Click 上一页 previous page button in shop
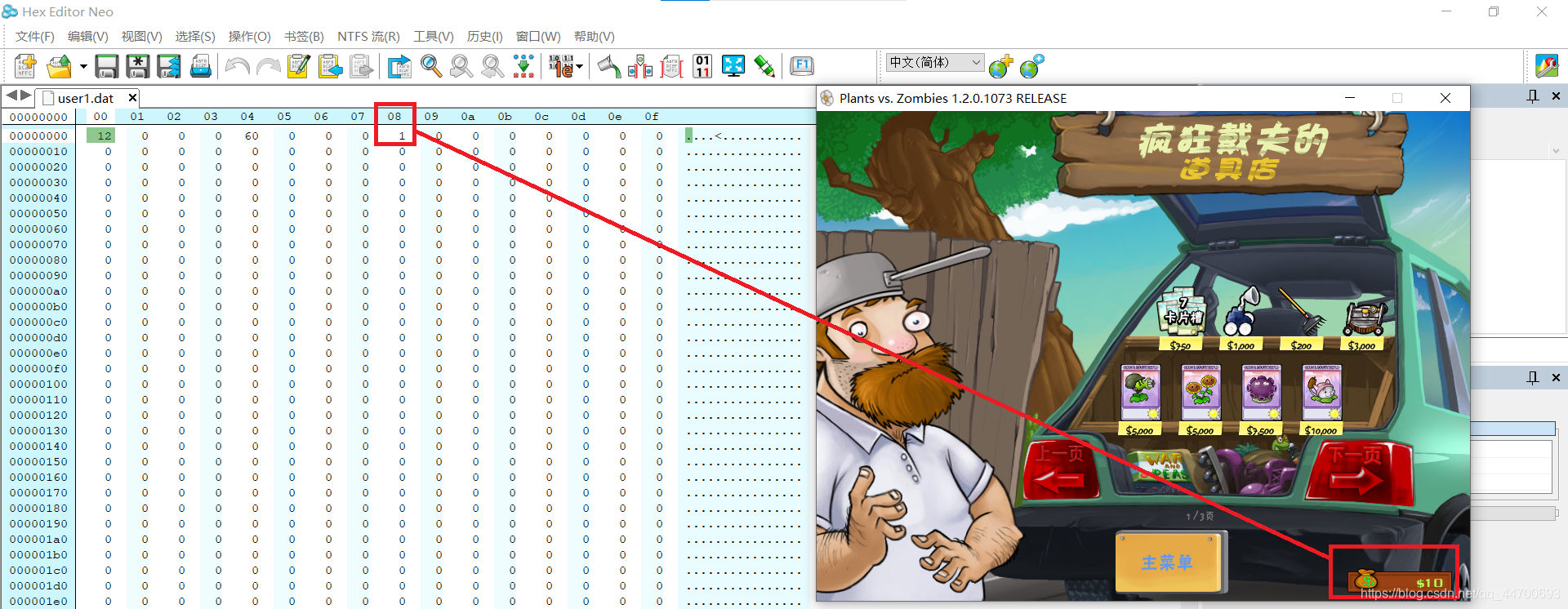 tap(1061, 471)
